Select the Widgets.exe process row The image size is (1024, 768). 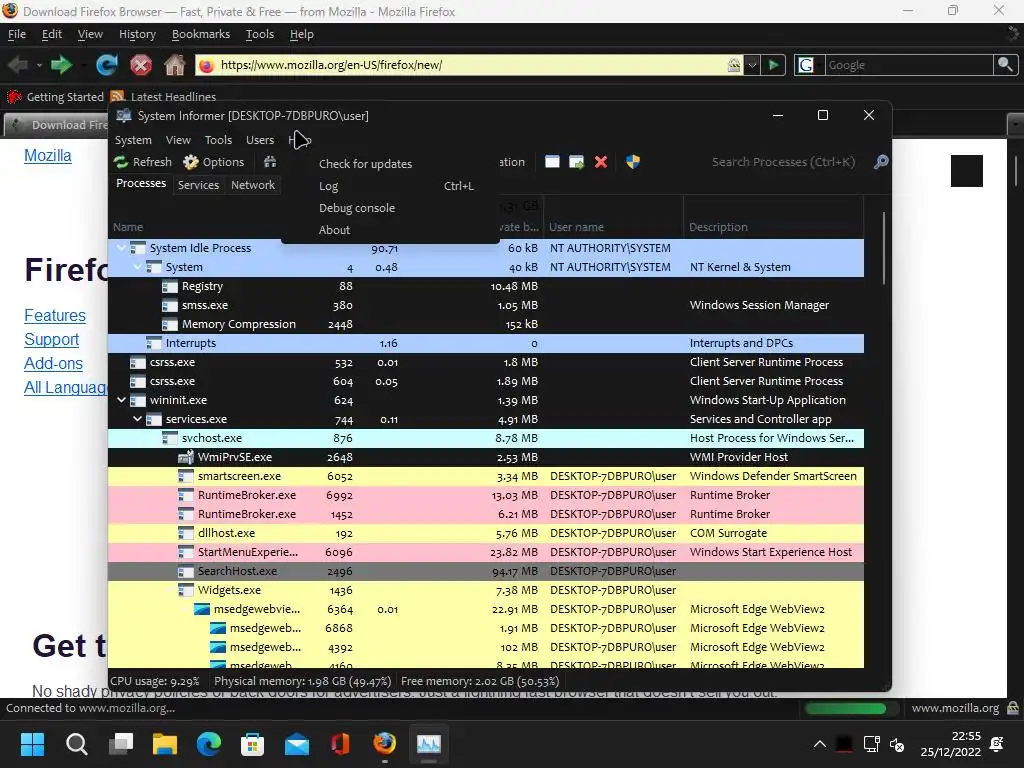[x=486, y=590]
